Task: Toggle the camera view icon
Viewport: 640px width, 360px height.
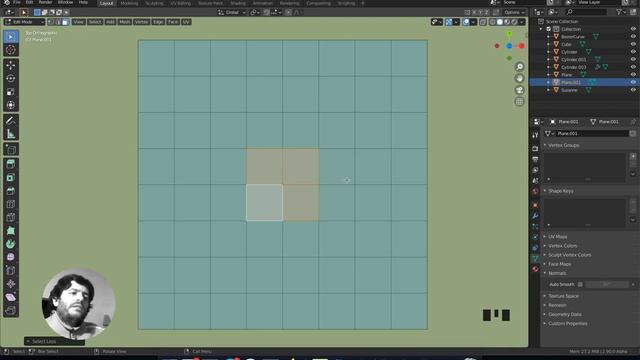Action: click(519, 90)
